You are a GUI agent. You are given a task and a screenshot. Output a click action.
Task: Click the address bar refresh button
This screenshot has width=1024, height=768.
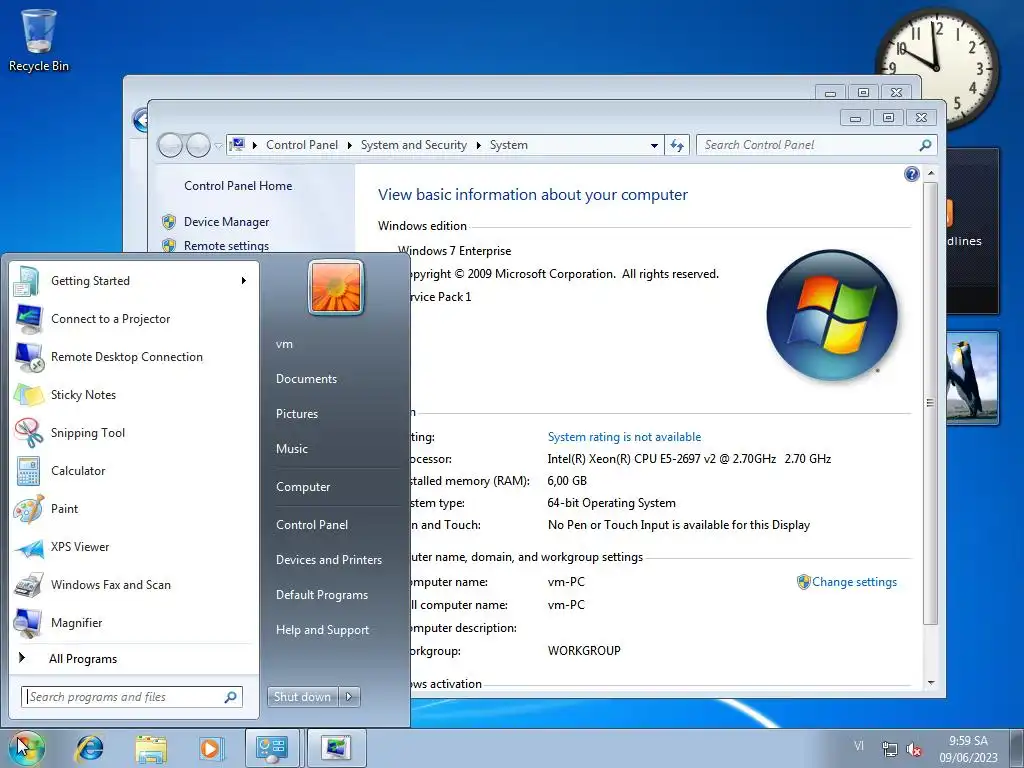click(677, 145)
